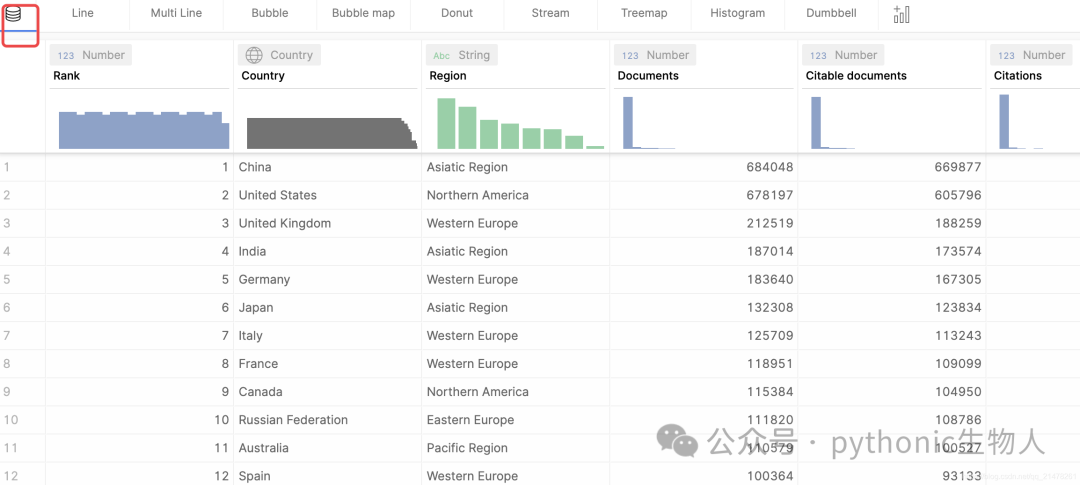Viewport: 1080px width, 485px height.
Task: Click the Rank distribution histogram
Action: coord(144,130)
